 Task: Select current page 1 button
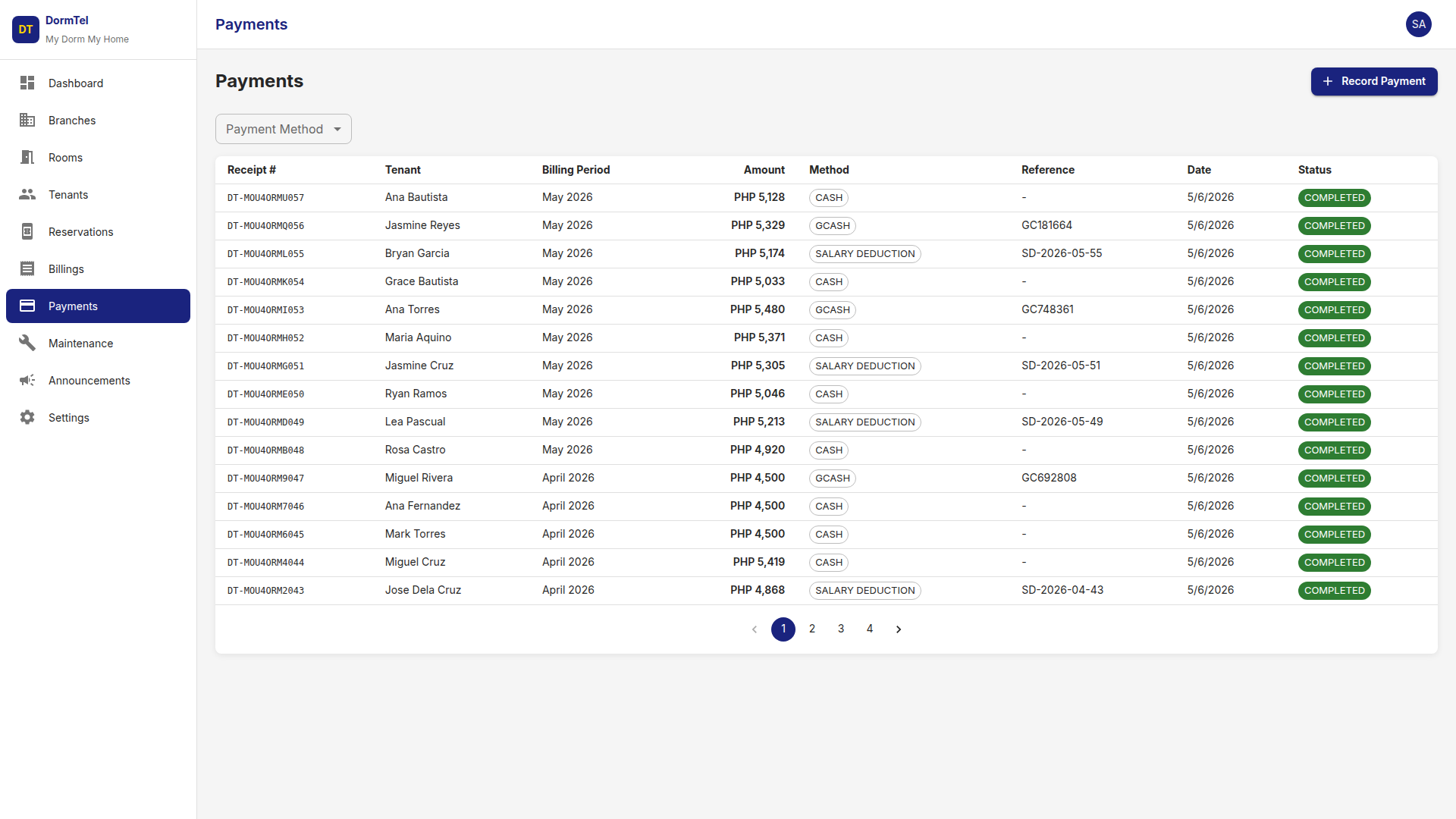click(783, 629)
